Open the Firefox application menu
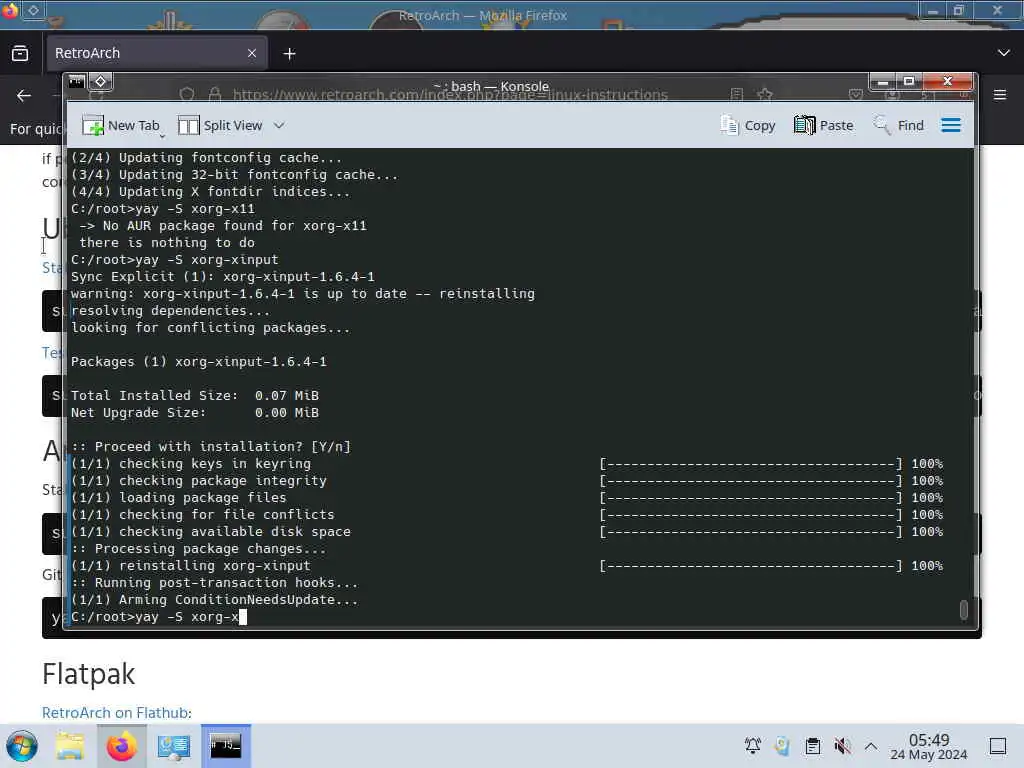The width and height of the screenshot is (1024, 768). (1000, 95)
